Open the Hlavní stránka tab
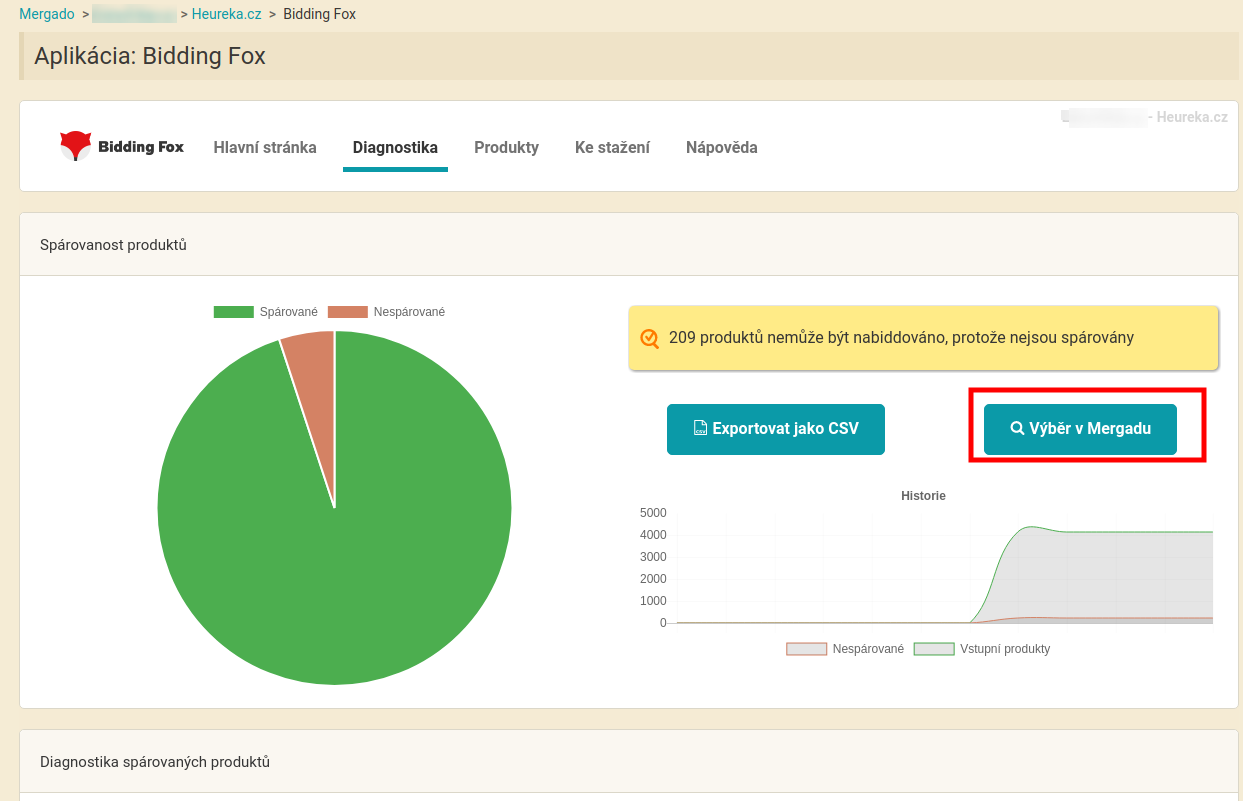Image resolution: width=1243 pixels, height=801 pixels. pos(265,147)
